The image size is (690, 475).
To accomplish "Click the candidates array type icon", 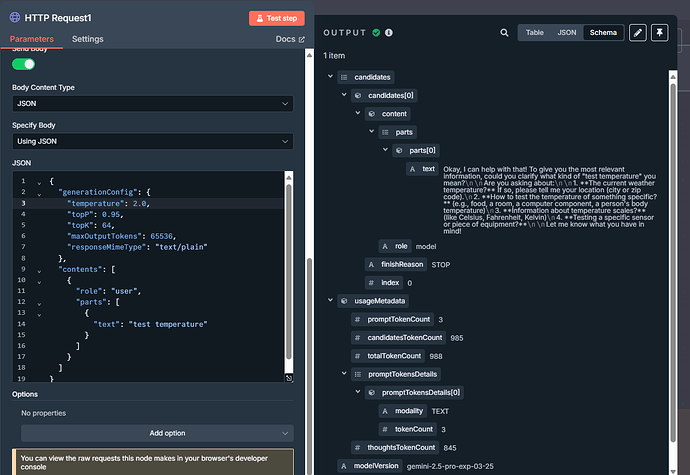I will tap(345, 77).
